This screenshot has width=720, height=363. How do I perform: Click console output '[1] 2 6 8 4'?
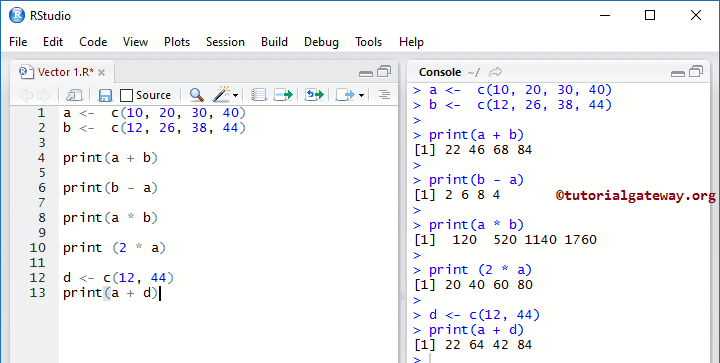[x=457, y=195]
